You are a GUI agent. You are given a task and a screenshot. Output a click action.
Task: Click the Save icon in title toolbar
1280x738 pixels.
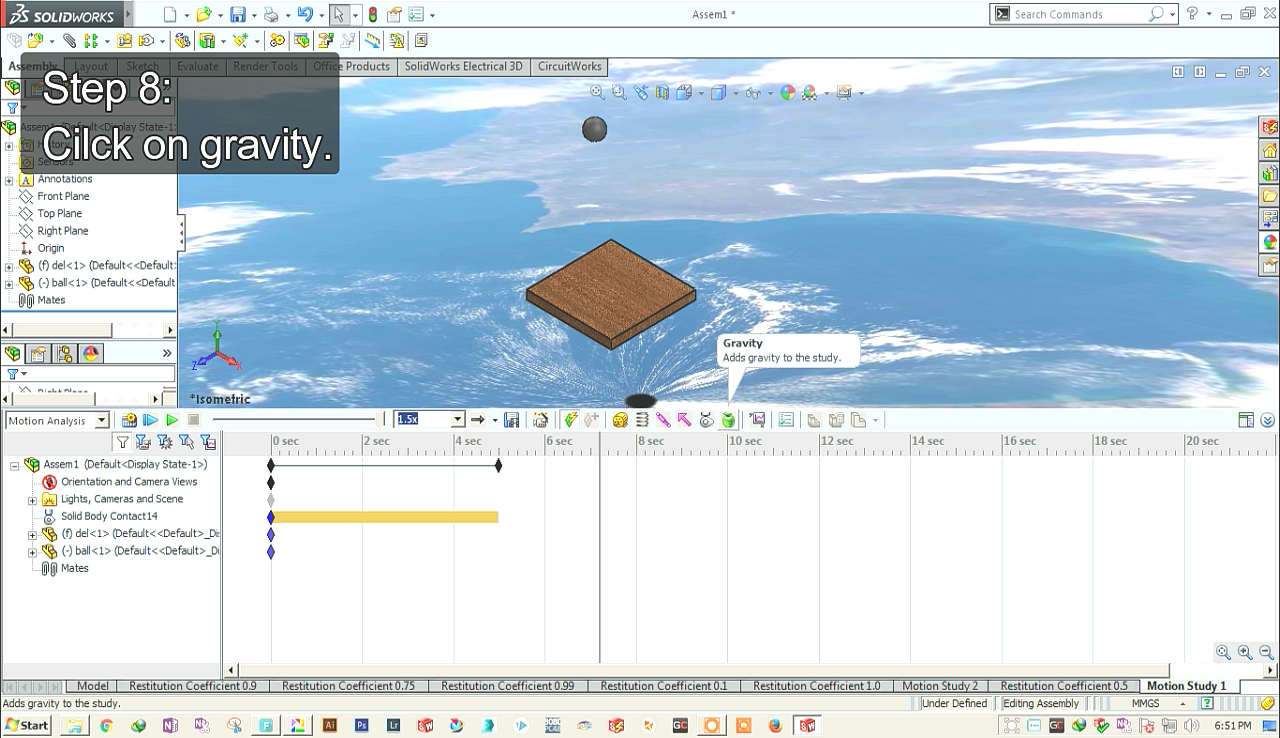[237, 14]
